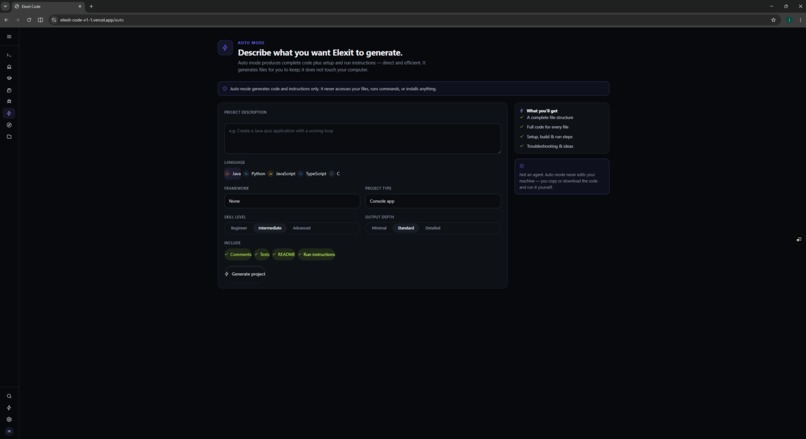Click the lightning bolt icon at sidebar bottom
Image resolution: width=806 pixels, height=439 pixels.
click(x=9, y=408)
